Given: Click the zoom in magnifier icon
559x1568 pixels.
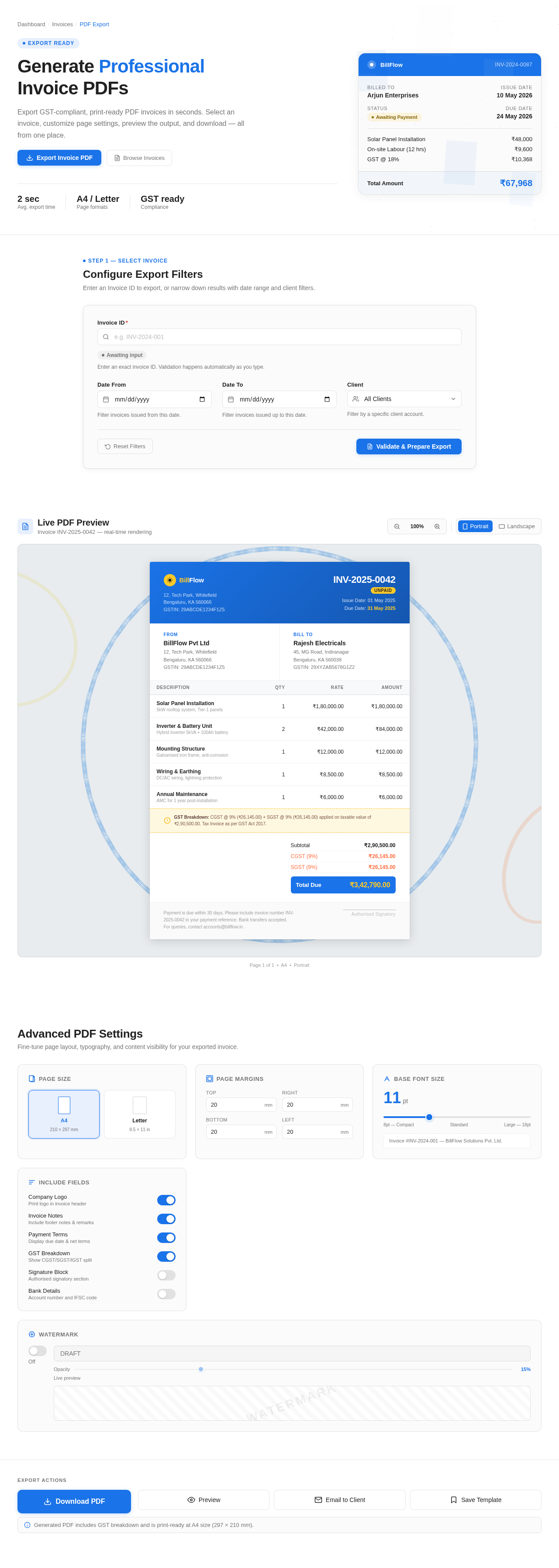Looking at the screenshot, I should pos(437,526).
